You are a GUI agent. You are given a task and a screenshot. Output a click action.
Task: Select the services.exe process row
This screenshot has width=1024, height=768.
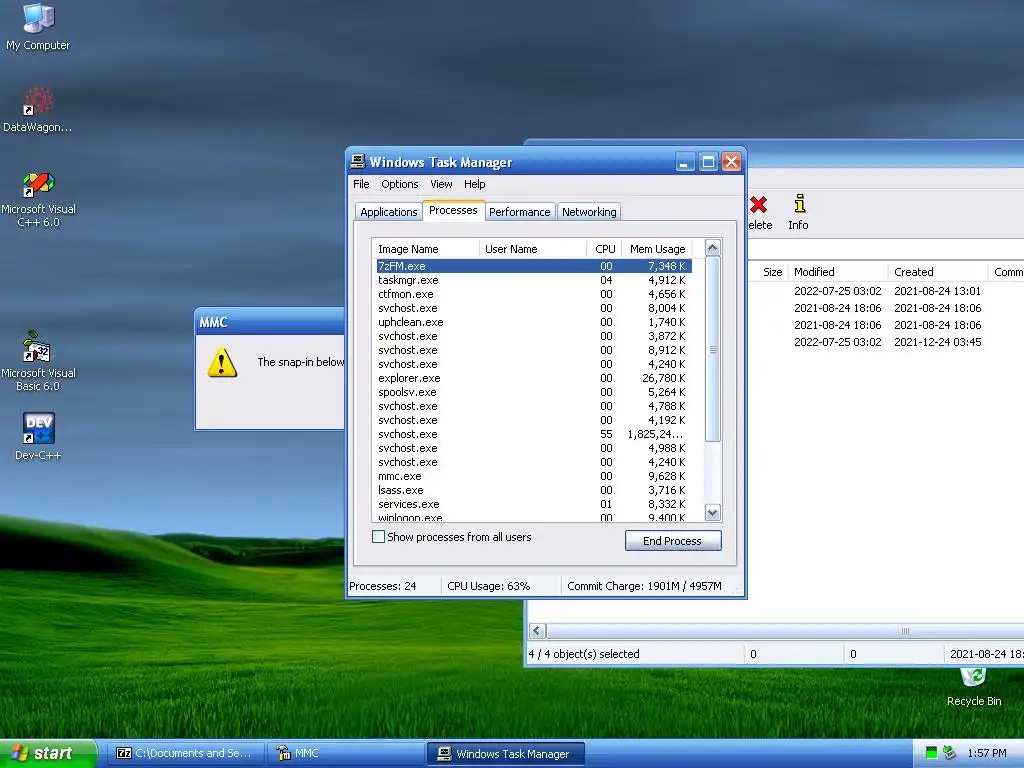pyautogui.click(x=534, y=504)
